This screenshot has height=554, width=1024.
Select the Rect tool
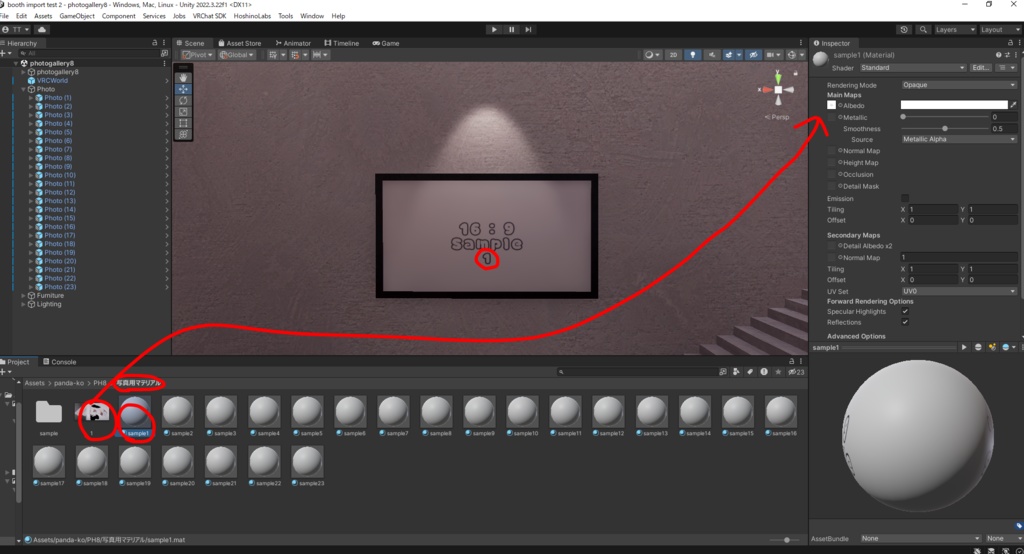click(x=184, y=123)
